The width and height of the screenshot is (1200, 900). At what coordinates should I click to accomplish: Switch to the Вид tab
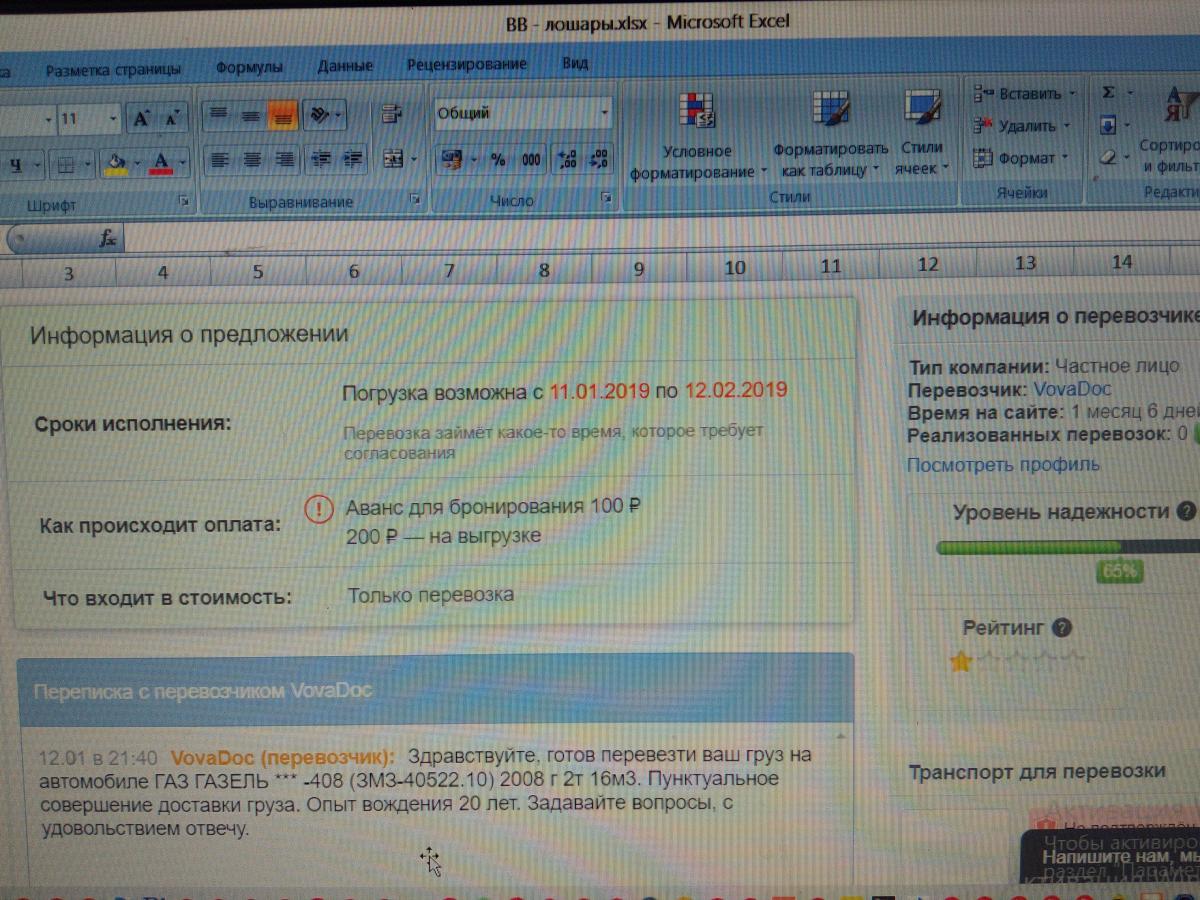click(x=575, y=63)
